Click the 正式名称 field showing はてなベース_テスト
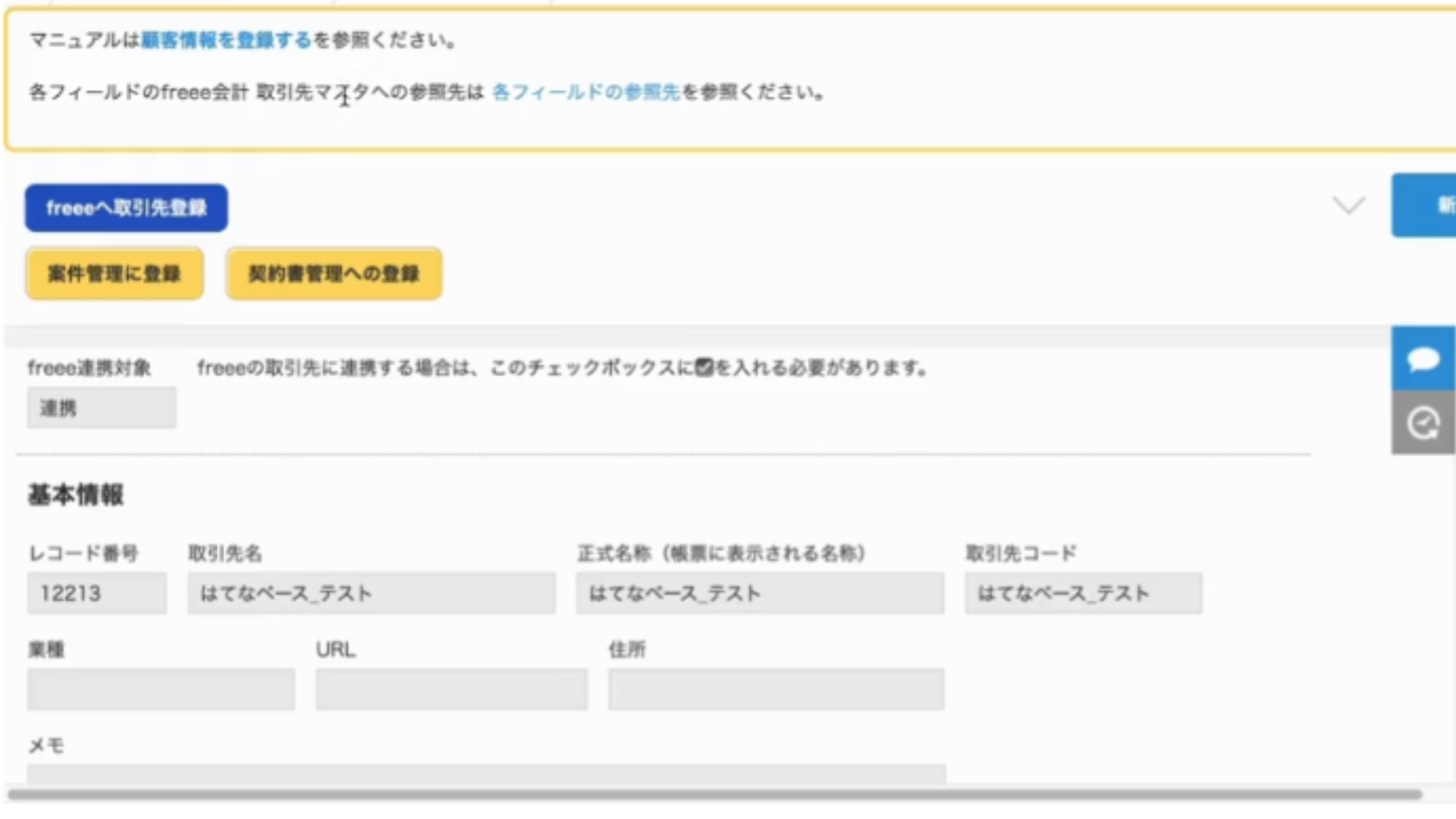 tap(759, 594)
